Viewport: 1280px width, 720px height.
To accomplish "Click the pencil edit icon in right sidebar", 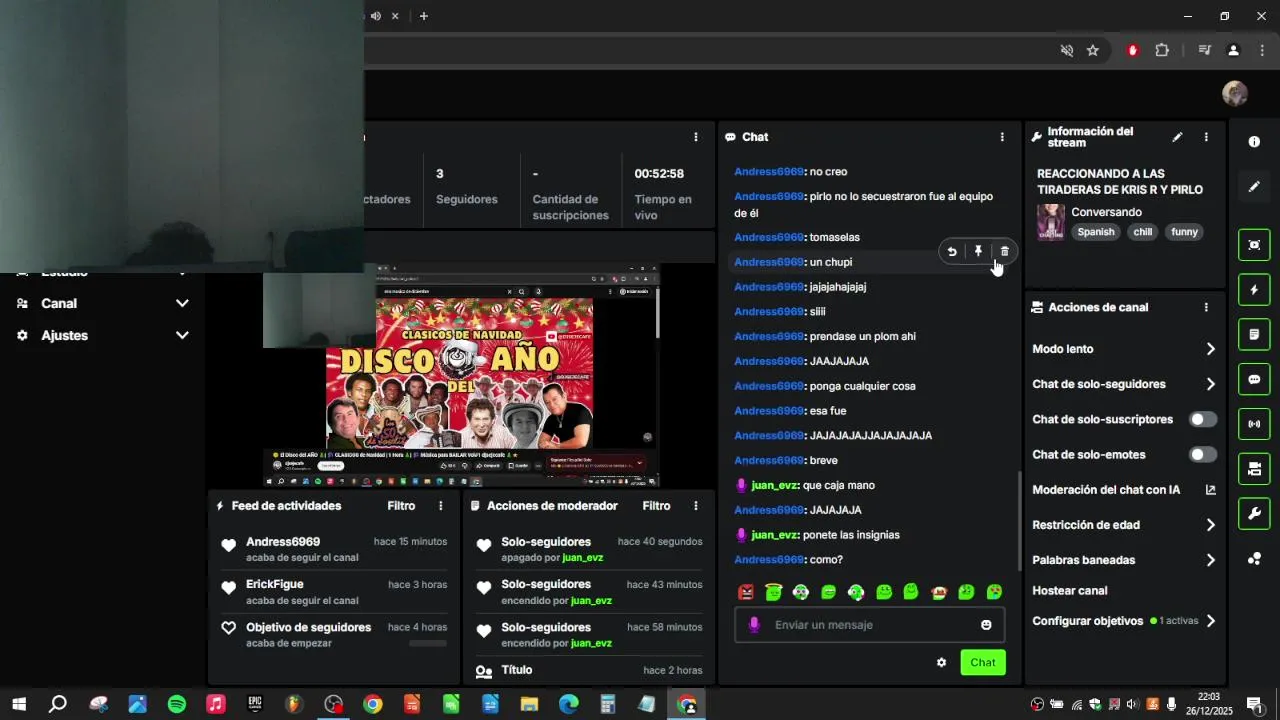I will 1254,187.
